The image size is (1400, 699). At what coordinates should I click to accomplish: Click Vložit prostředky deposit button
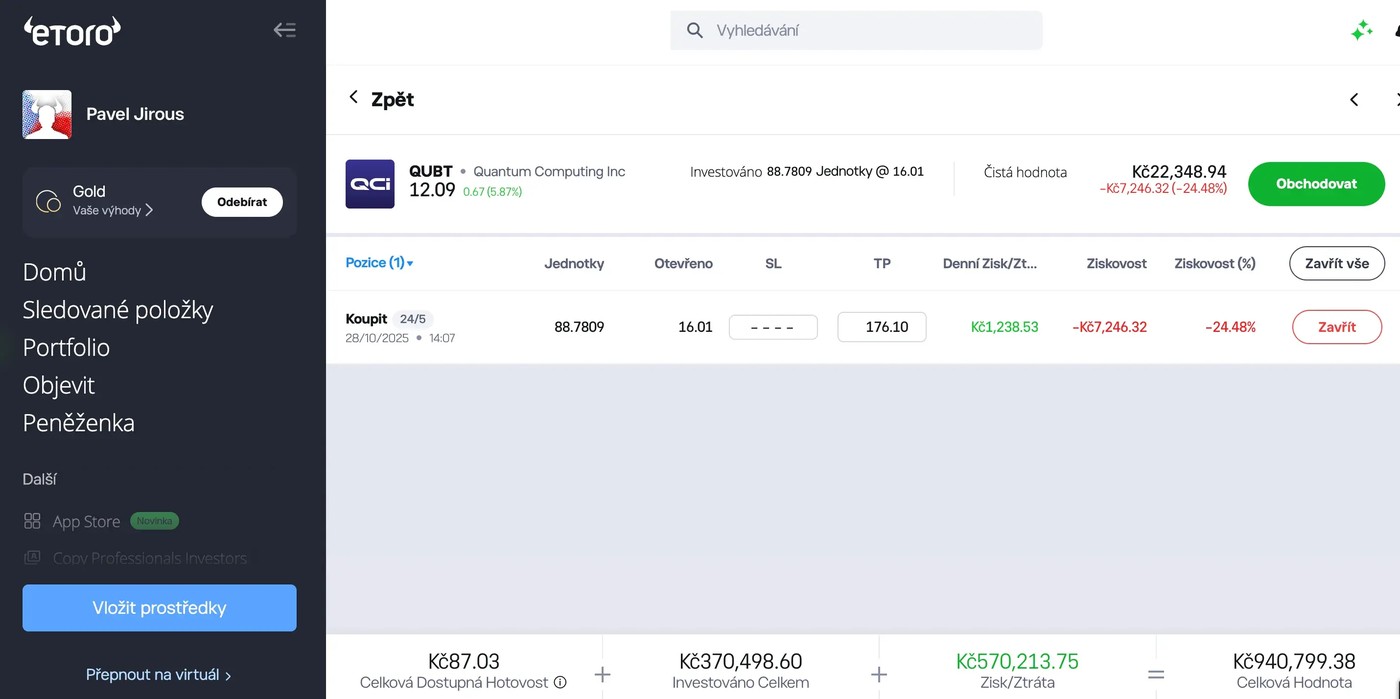point(160,608)
